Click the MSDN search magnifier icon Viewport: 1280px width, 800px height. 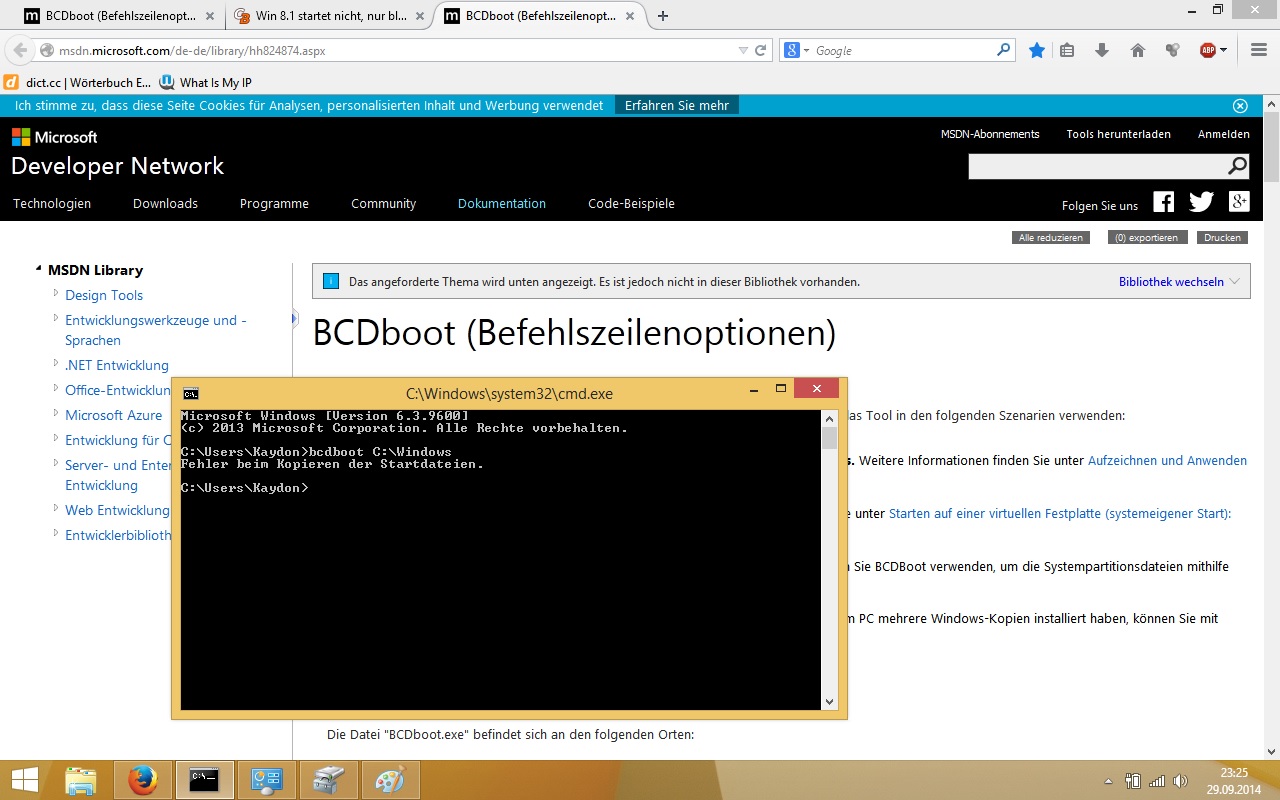(x=1237, y=166)
